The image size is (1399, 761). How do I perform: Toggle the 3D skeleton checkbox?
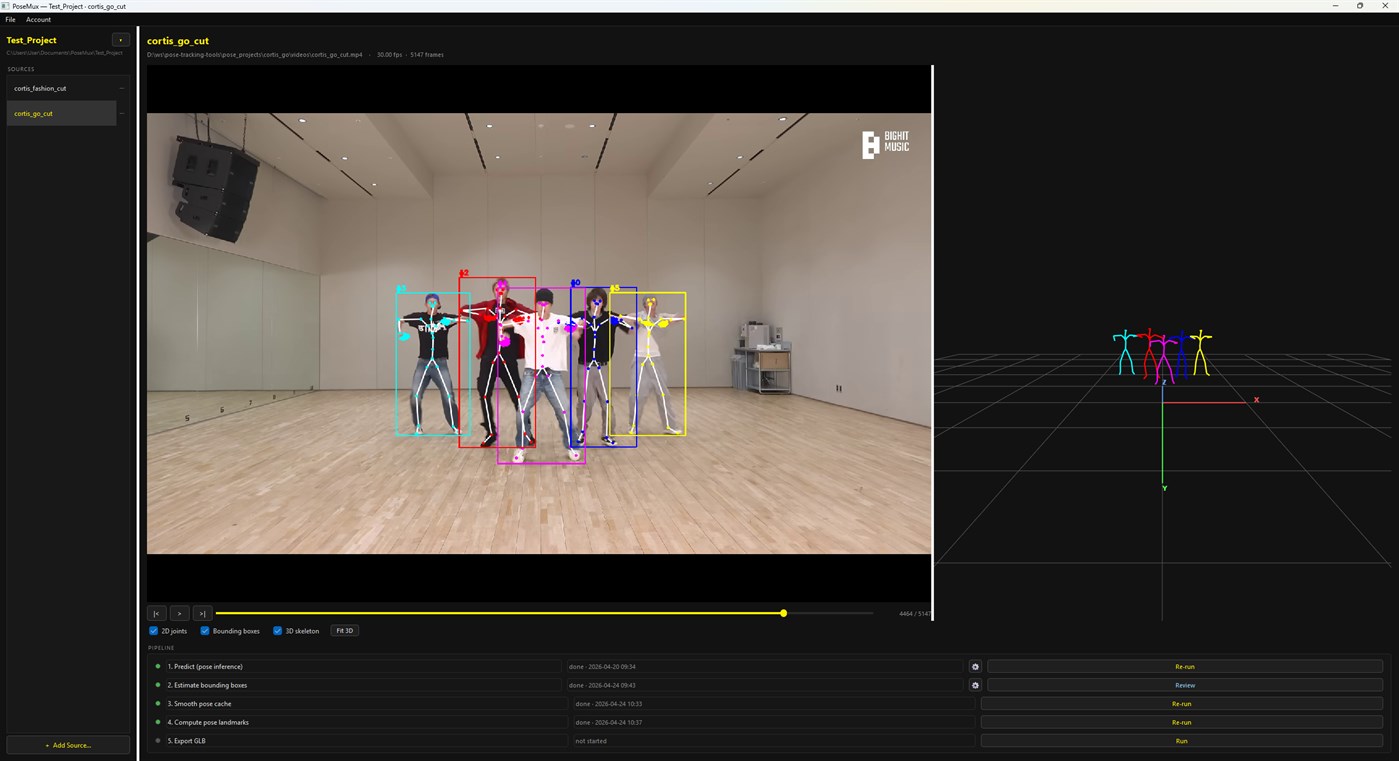278,631
